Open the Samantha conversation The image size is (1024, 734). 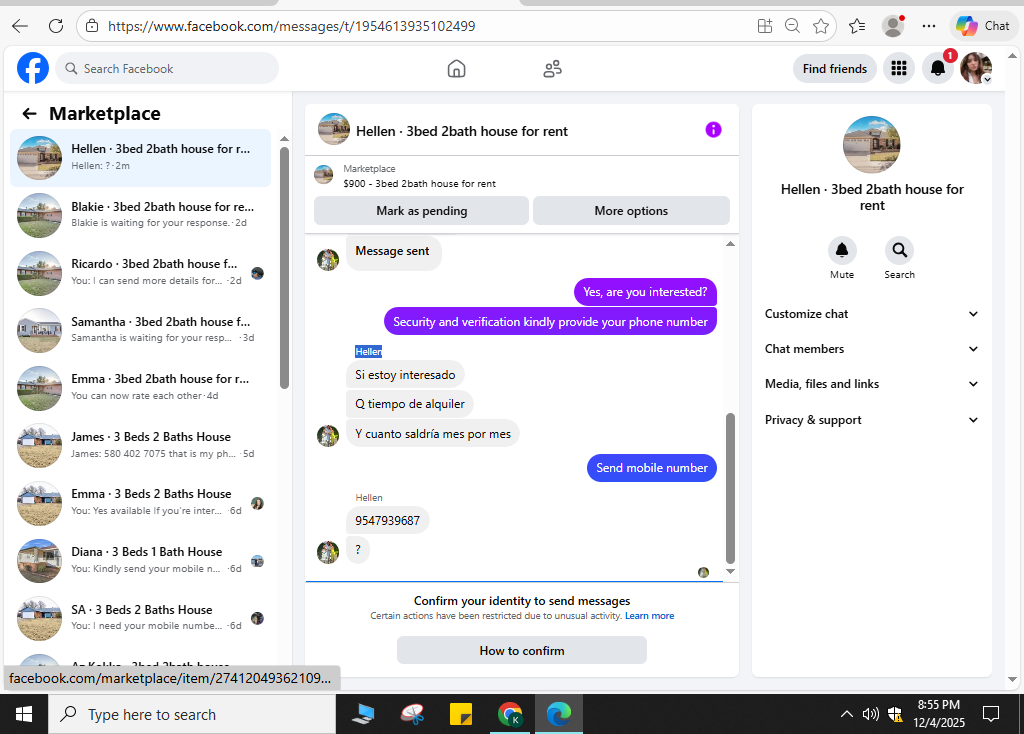click(x=140, y=330)
